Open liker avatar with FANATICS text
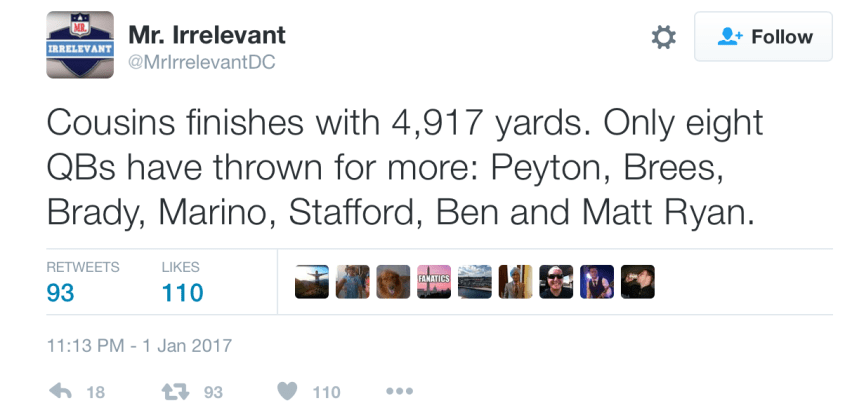The width and height of the screenshot is (845, 410). pyautogui.click(x=433, y=282)
